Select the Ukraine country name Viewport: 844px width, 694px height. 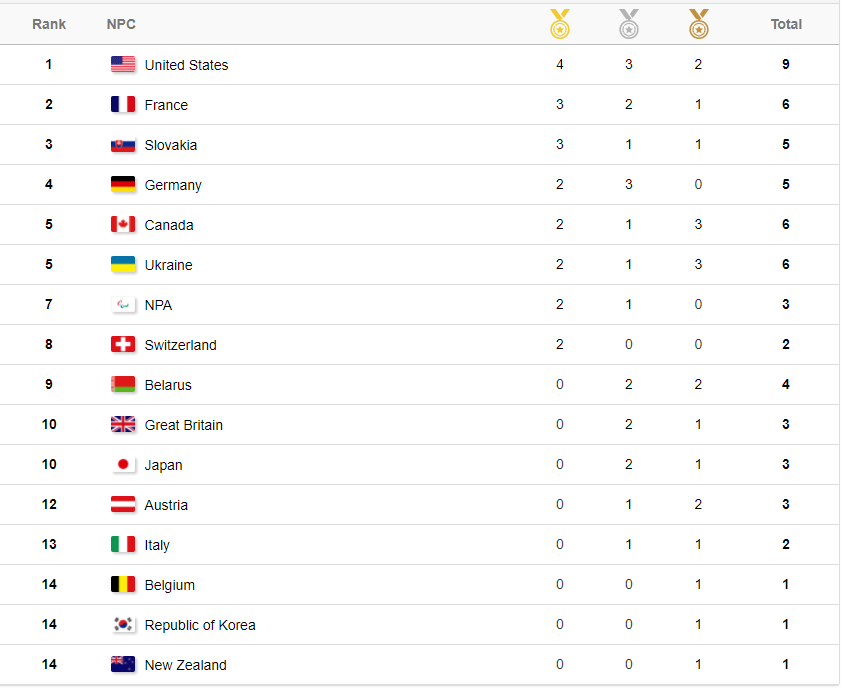pos(168,265)
